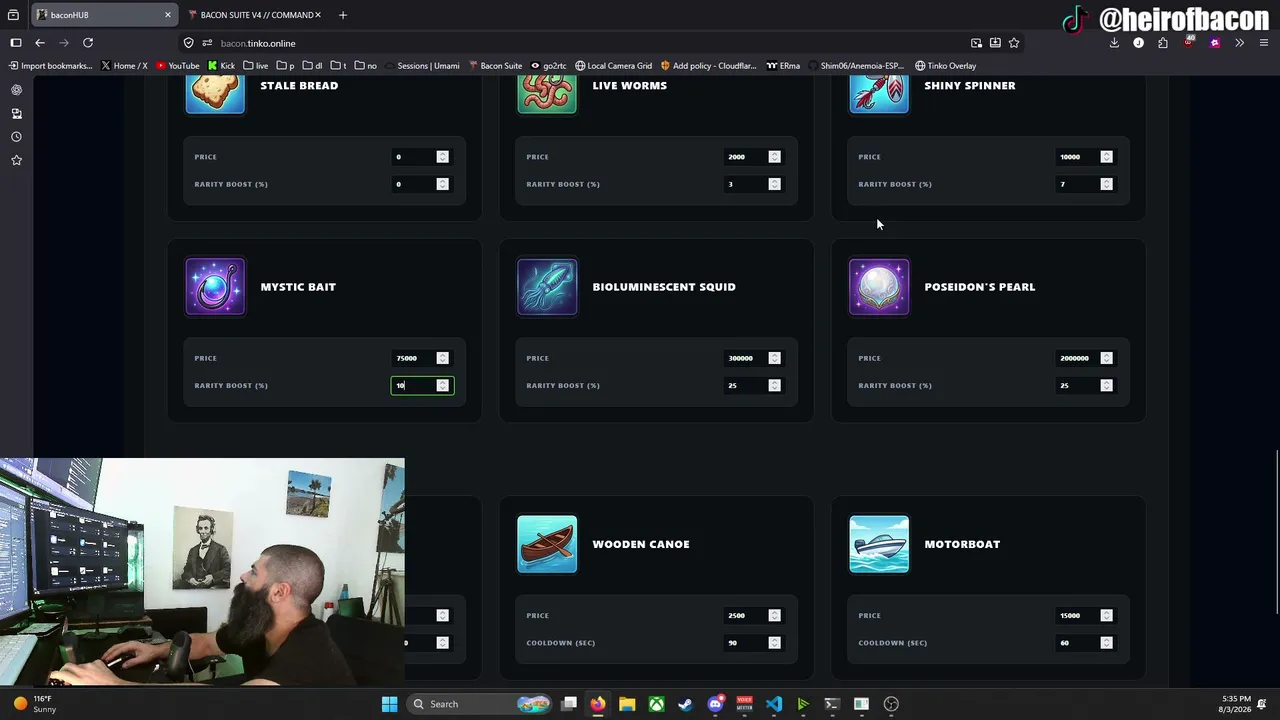The height and width of the screenshot is (720, 1280).
Task: Click the Stale Bread bait icon
Action: click(215, 93)
